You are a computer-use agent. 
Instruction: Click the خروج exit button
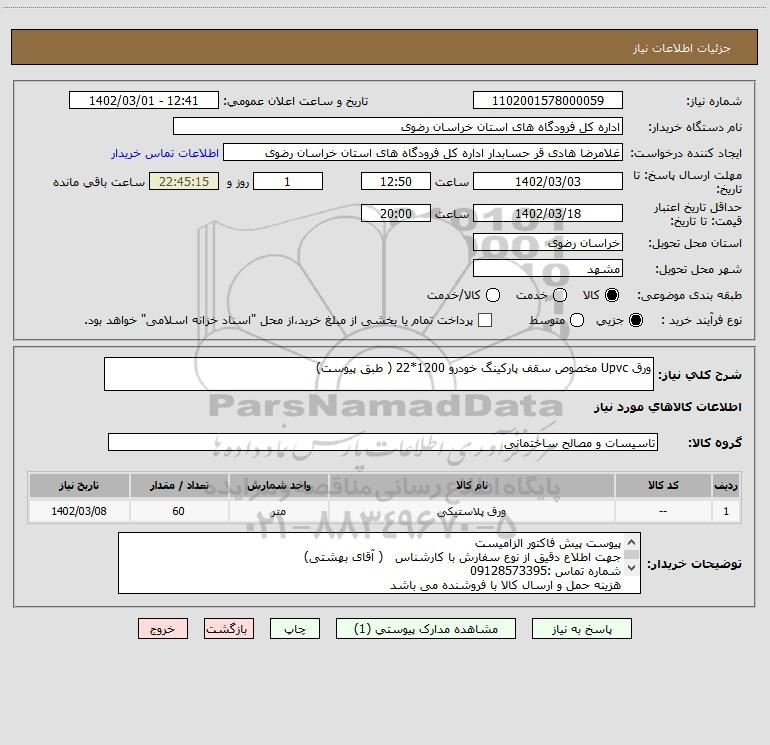[163, 629]
